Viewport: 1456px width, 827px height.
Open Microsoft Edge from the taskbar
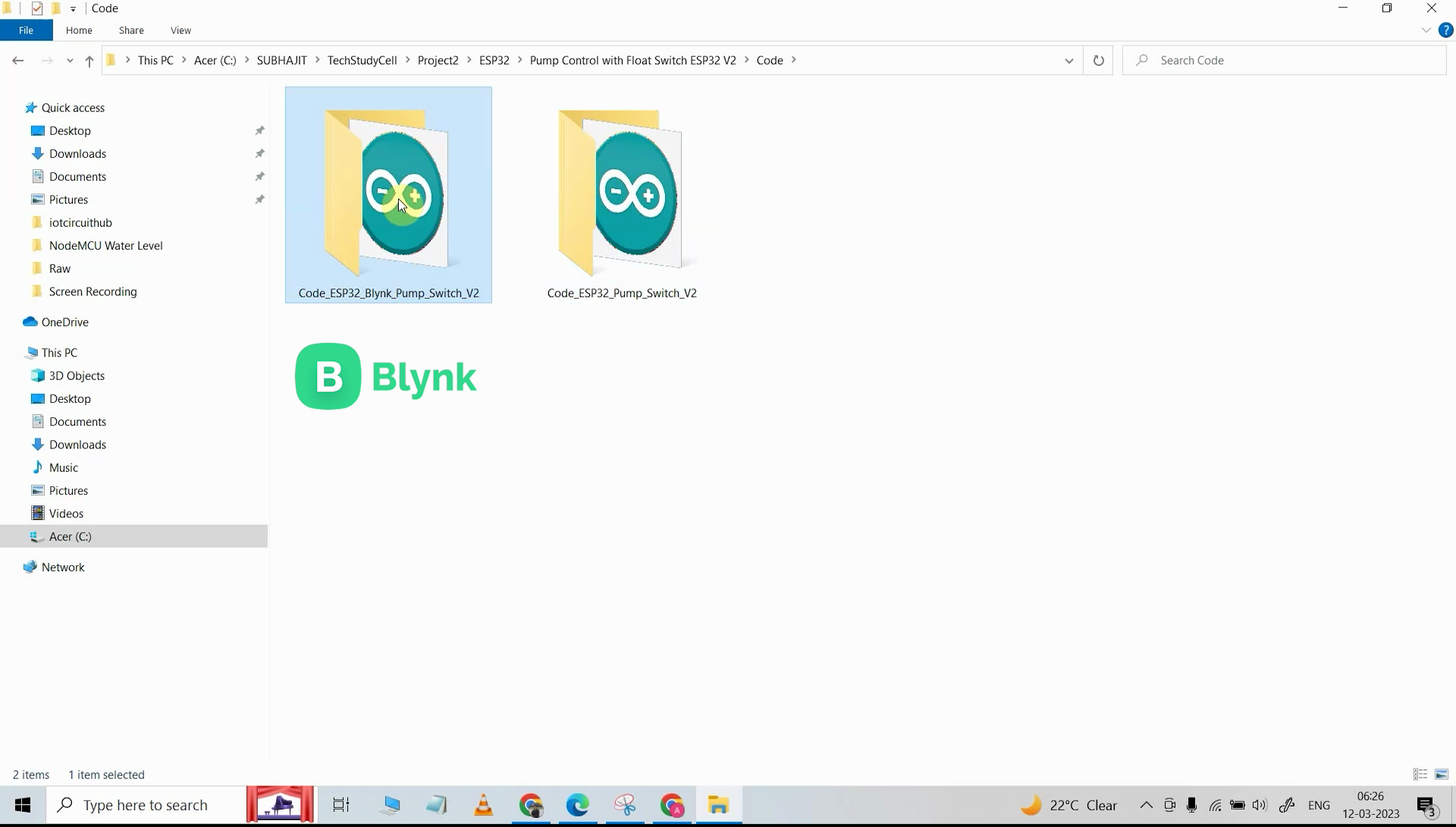coord(578,805)
